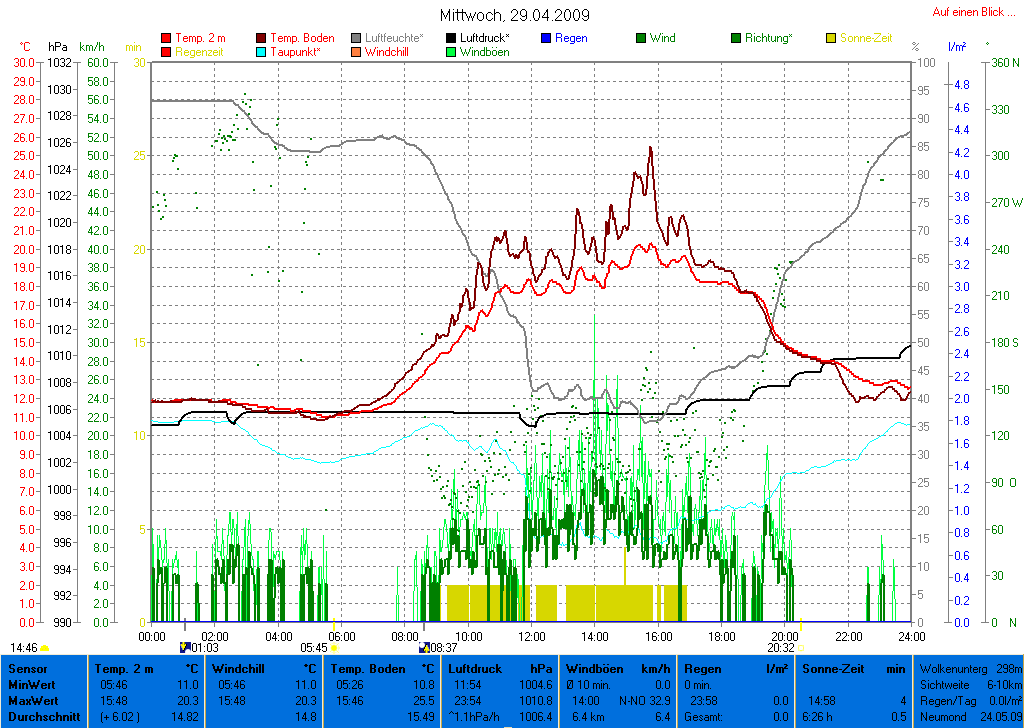
Task: Click the sun icon next to 05:45
Action: (335, 648)
